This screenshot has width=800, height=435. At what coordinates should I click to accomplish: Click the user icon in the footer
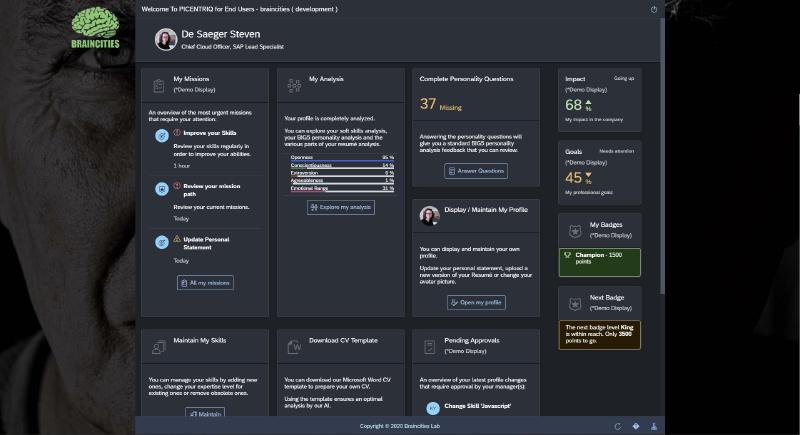(x=654, y=426)
